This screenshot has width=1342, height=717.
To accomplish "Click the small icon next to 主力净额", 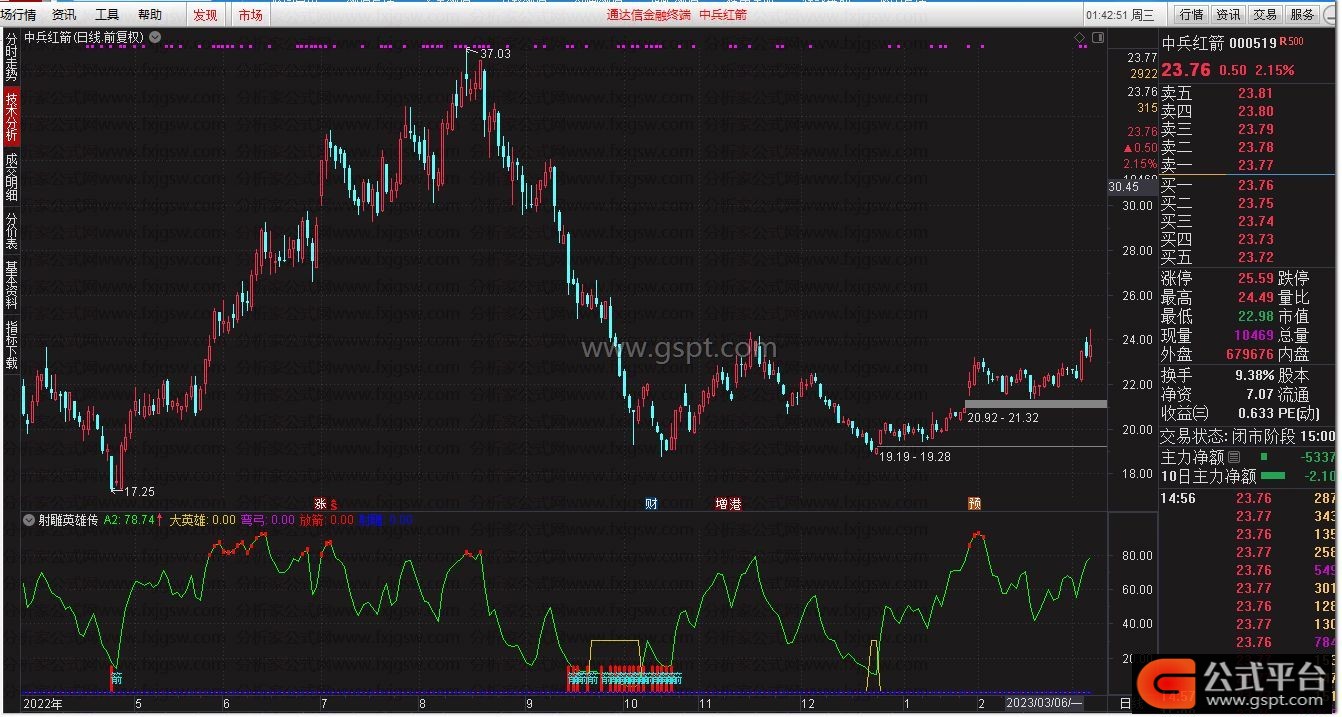I will (x=1233, y=457).
